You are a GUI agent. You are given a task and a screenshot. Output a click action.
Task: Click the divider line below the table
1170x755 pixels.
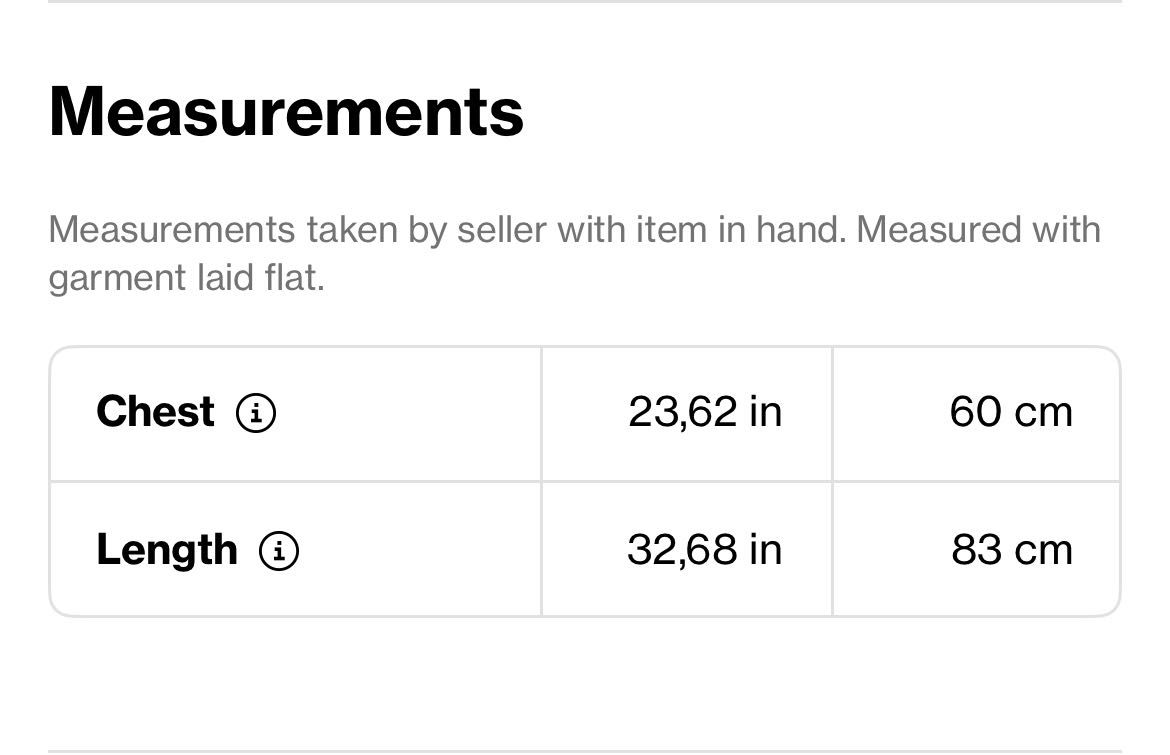[x=585, y=751]
